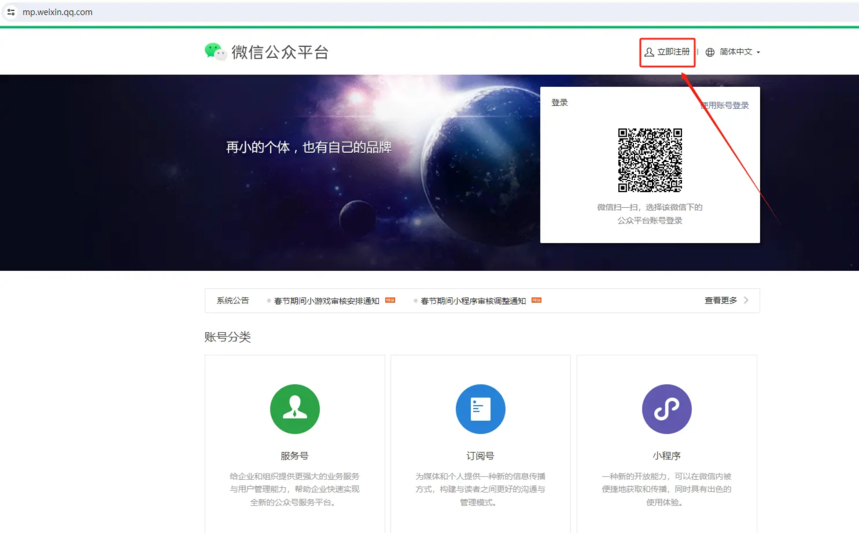This screenshot has height=533, width=859.
Task: Click the new badge after 小游戏审核安排通知
Action: (x=390, y=300)
